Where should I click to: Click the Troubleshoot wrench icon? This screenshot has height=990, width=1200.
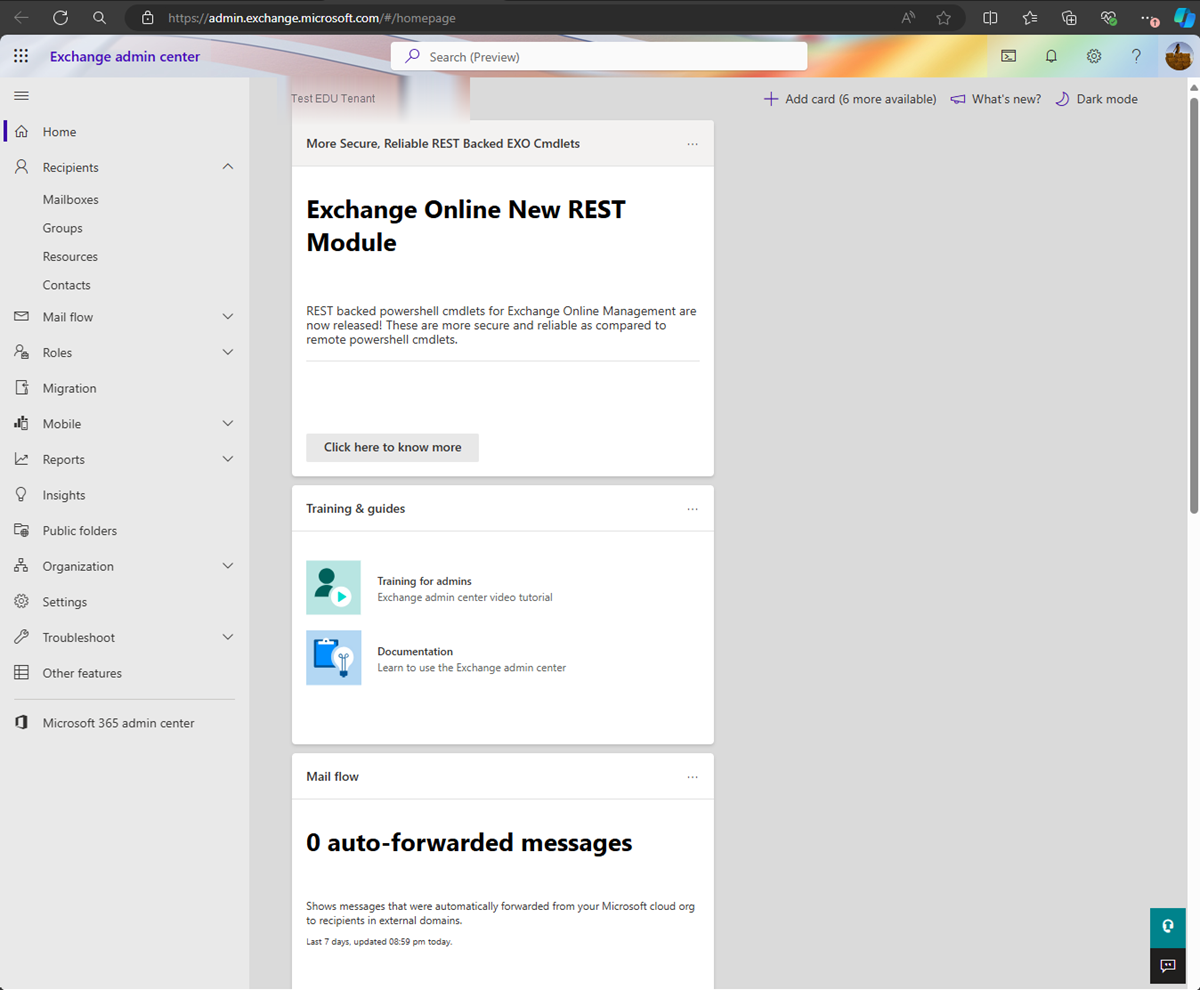[x=21, y=637]
